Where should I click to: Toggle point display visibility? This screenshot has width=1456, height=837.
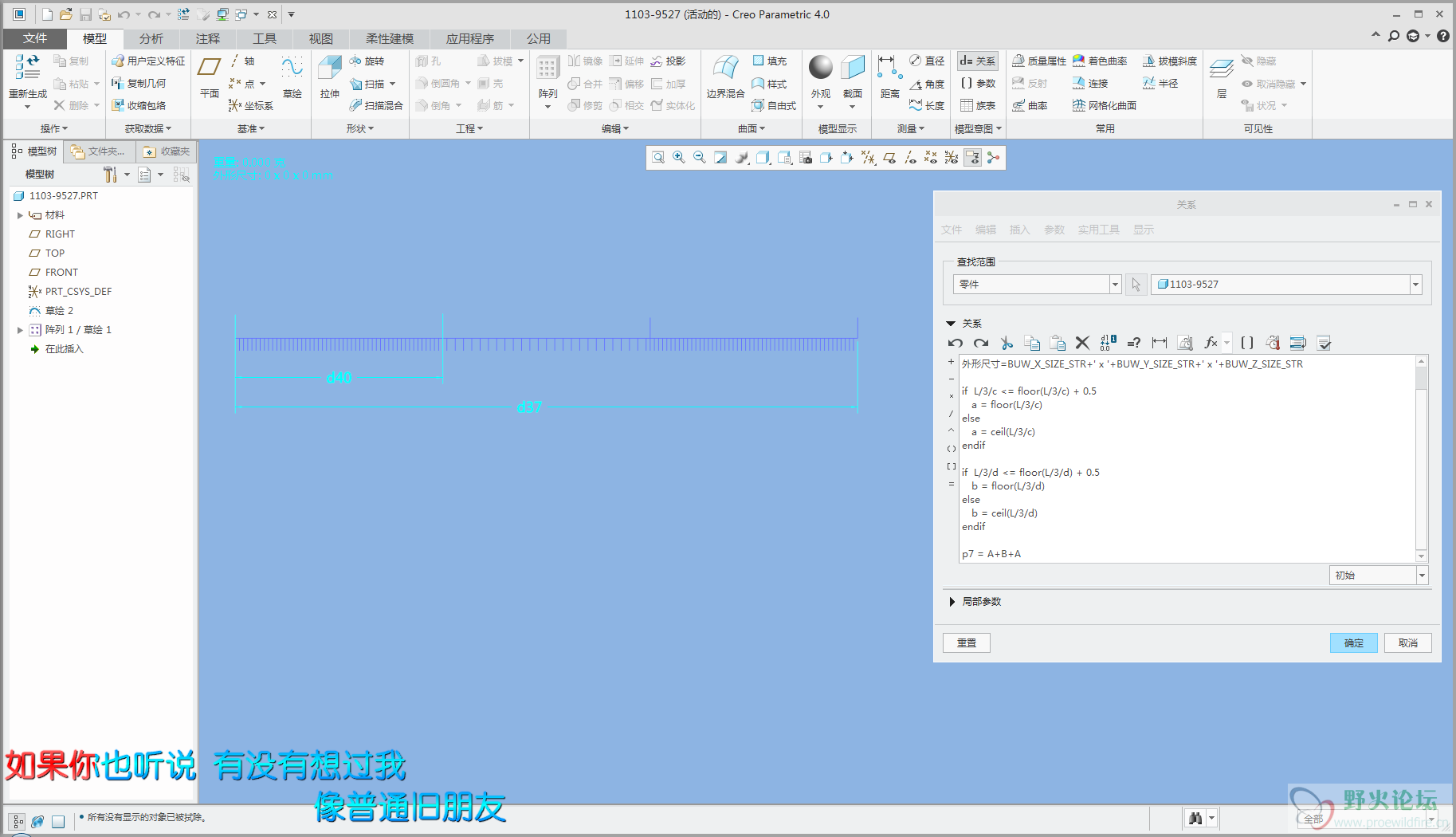click(931, 158)
